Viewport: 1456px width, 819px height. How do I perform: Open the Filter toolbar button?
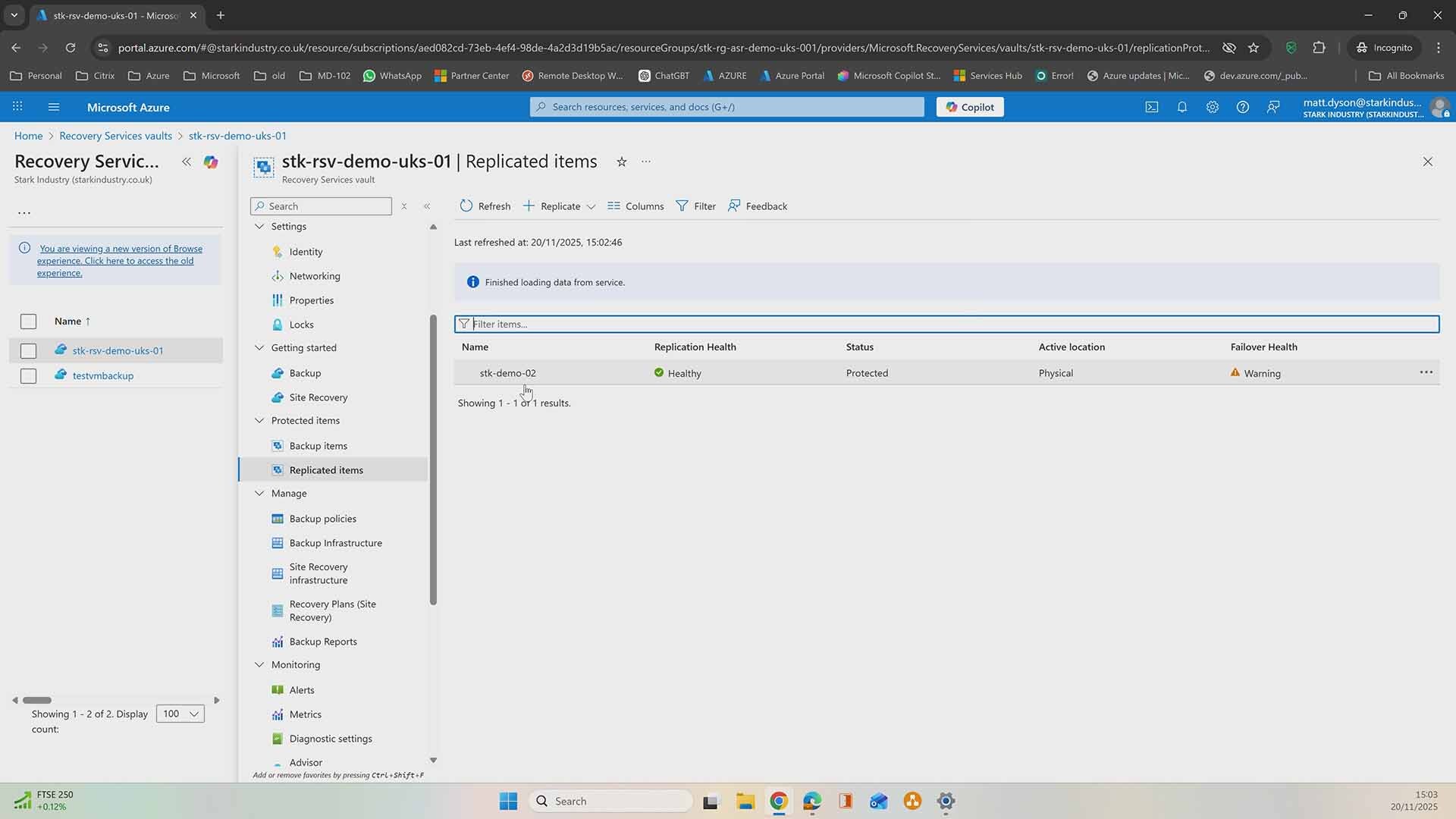(695, 206)
